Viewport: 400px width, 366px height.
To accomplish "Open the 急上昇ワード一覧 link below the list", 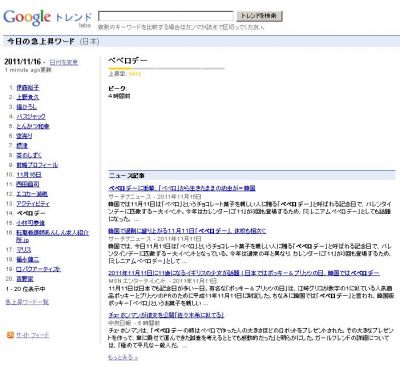I will point(27,302).
